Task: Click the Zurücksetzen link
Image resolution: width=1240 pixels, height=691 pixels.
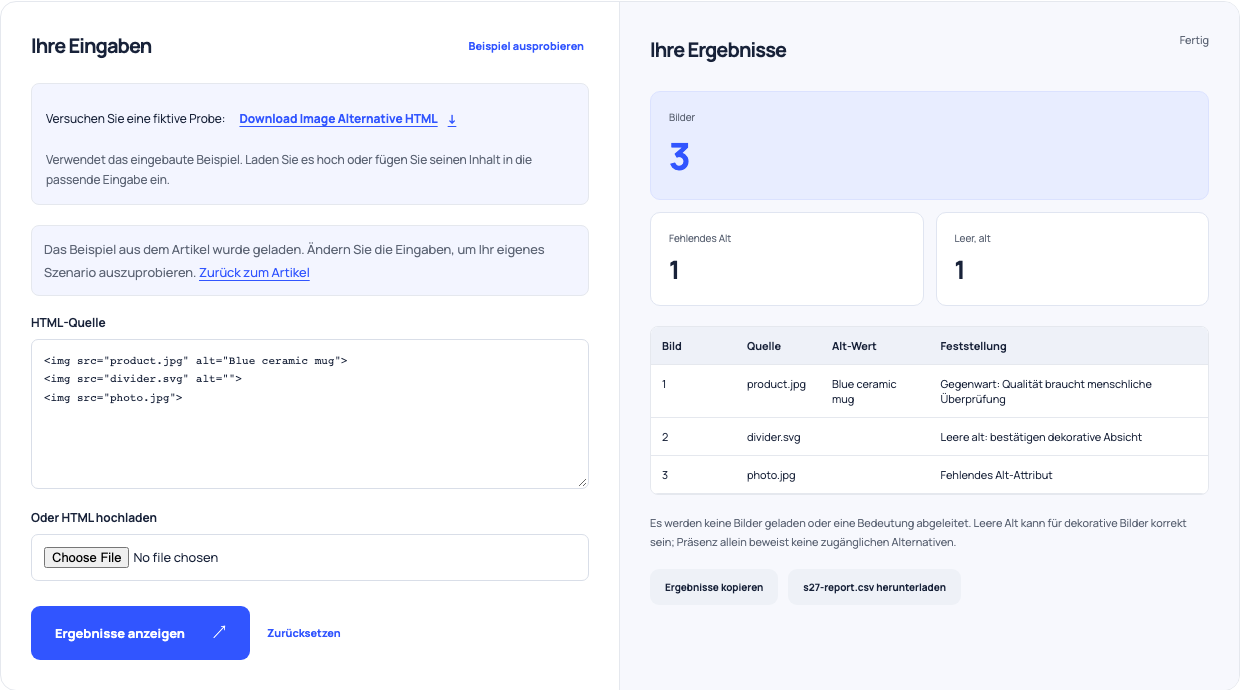Action: [304, 633]
